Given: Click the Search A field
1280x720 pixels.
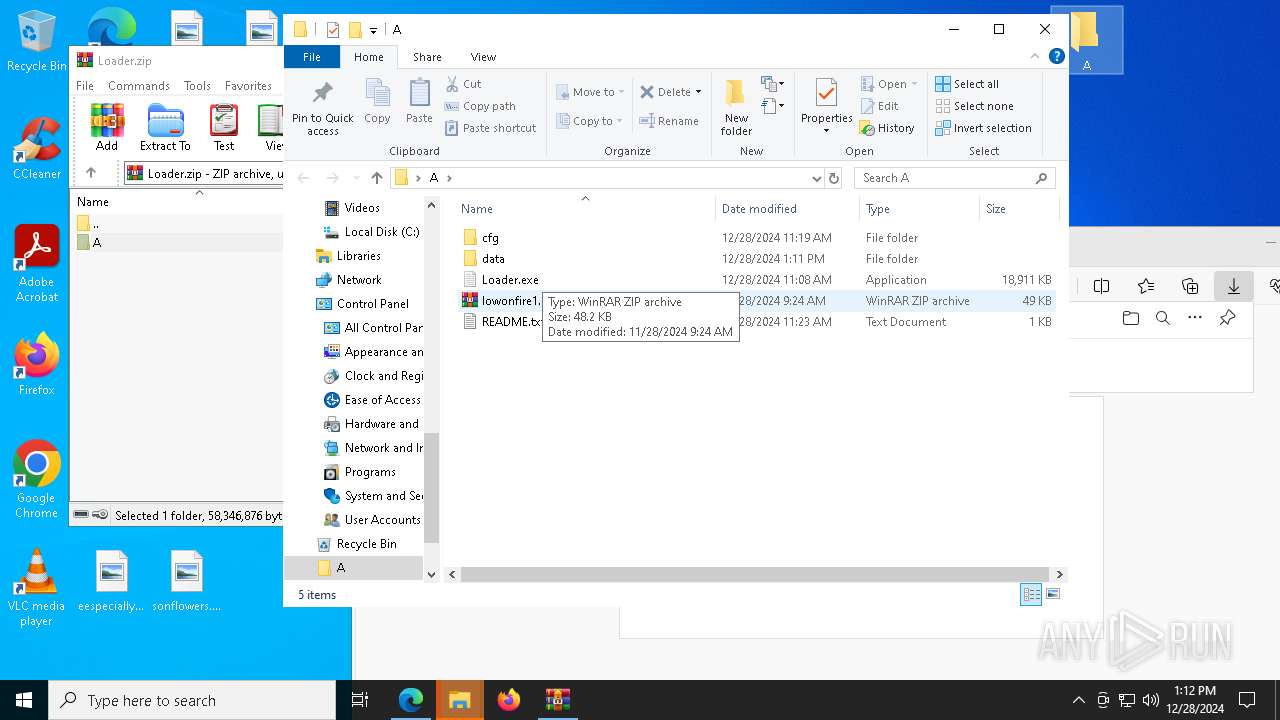Looking at the screenshot, I should pos(955,178).
